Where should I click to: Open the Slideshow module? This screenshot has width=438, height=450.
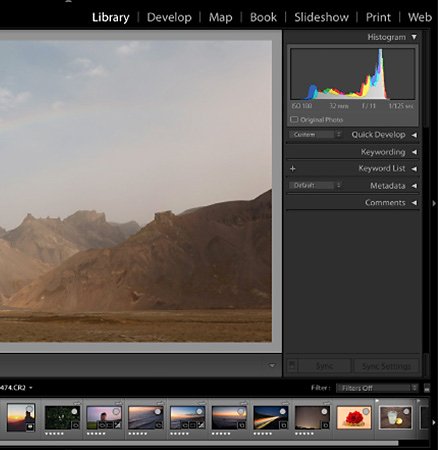tap(322, 17)
